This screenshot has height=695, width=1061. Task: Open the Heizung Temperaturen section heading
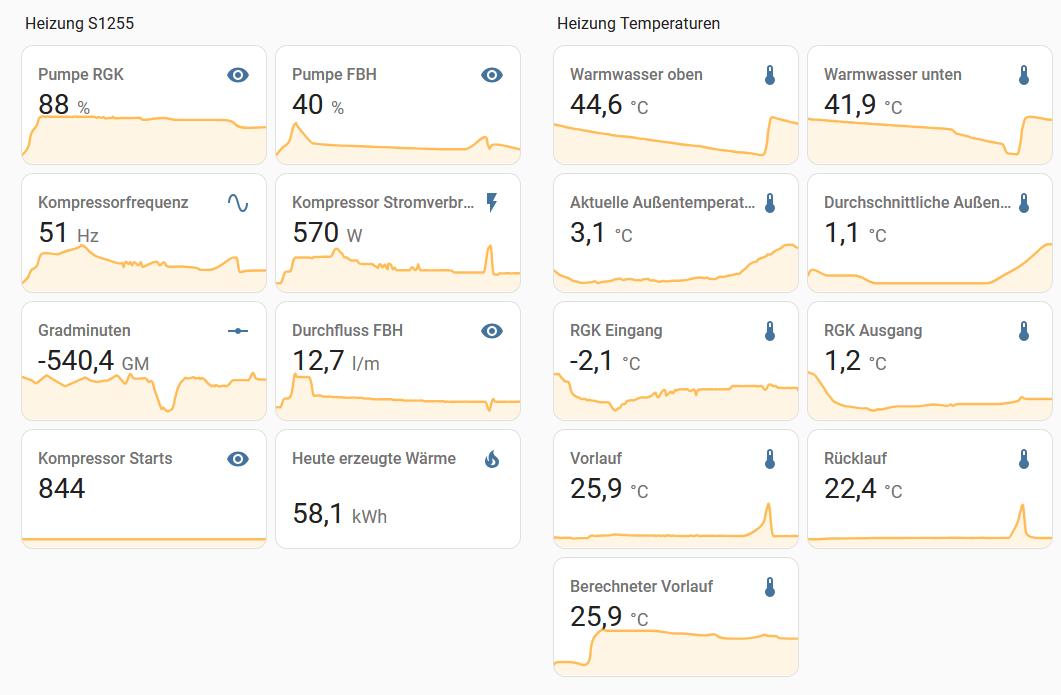tap(638, 23)
